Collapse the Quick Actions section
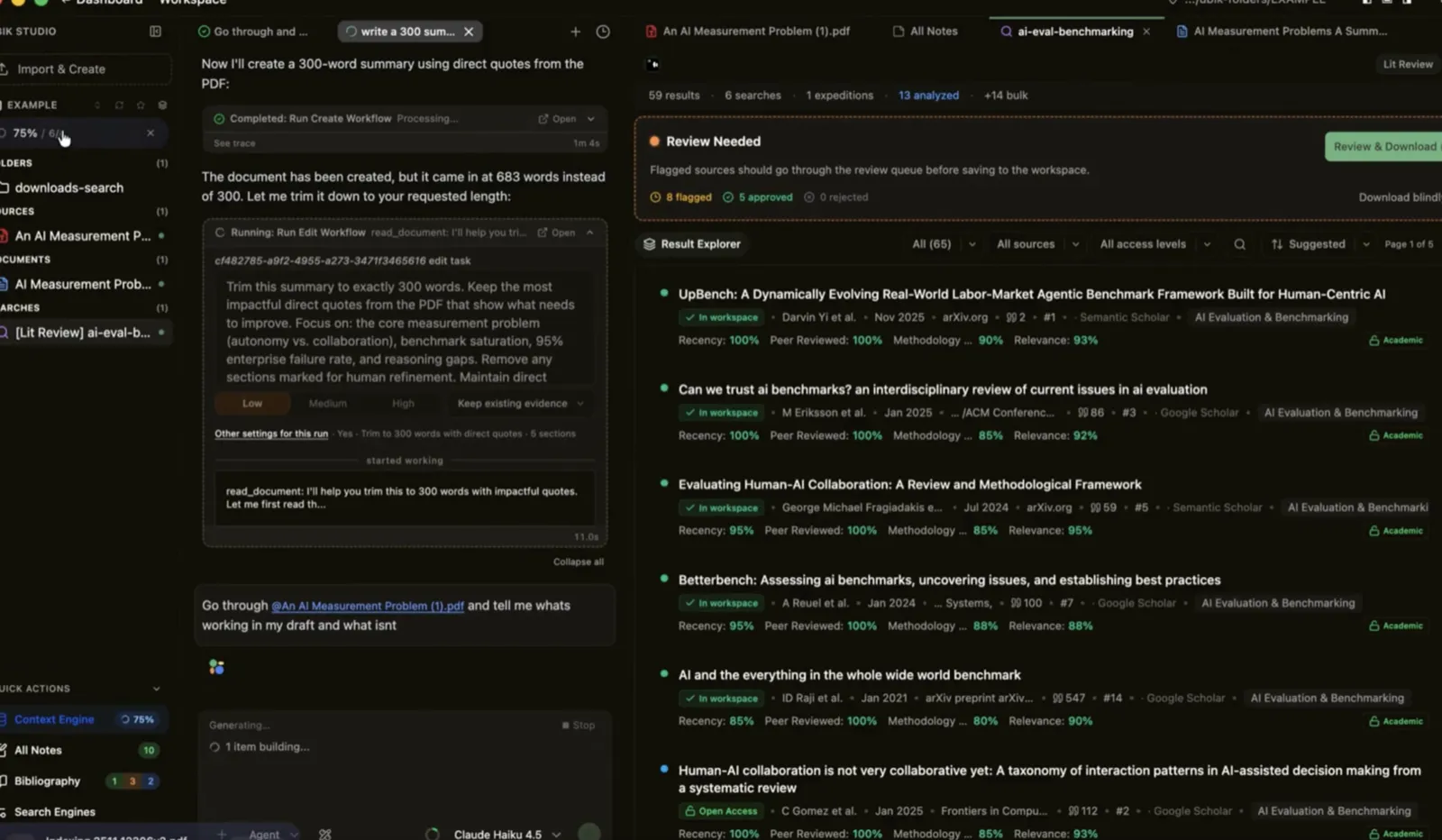The width and height of the screenshot is (1442, 840). (x=156, y=689)
